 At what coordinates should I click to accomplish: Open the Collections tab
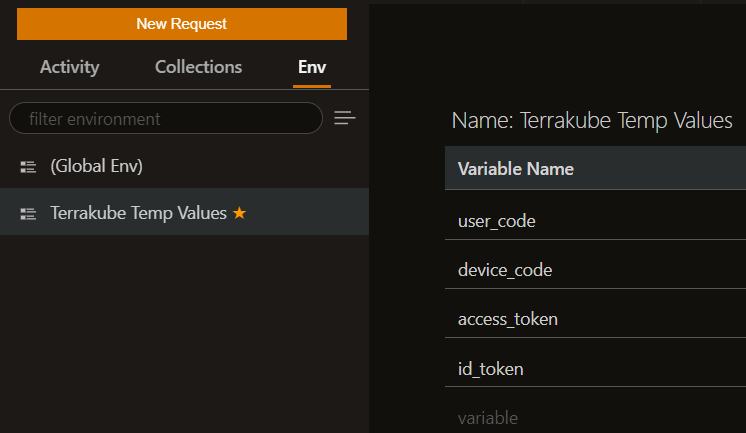(198, 67)
